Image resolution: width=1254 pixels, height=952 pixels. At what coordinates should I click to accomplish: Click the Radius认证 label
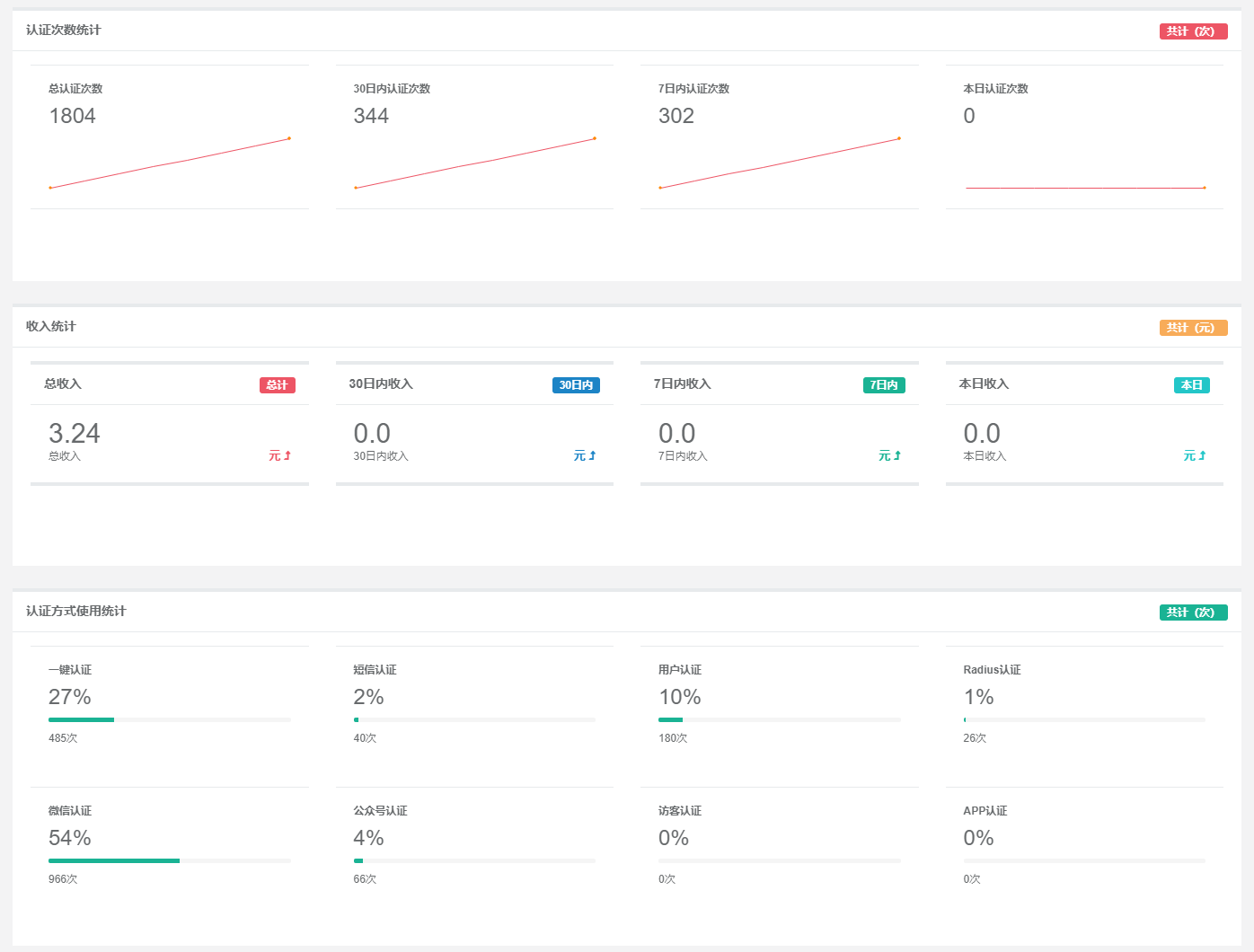point(993,670)
